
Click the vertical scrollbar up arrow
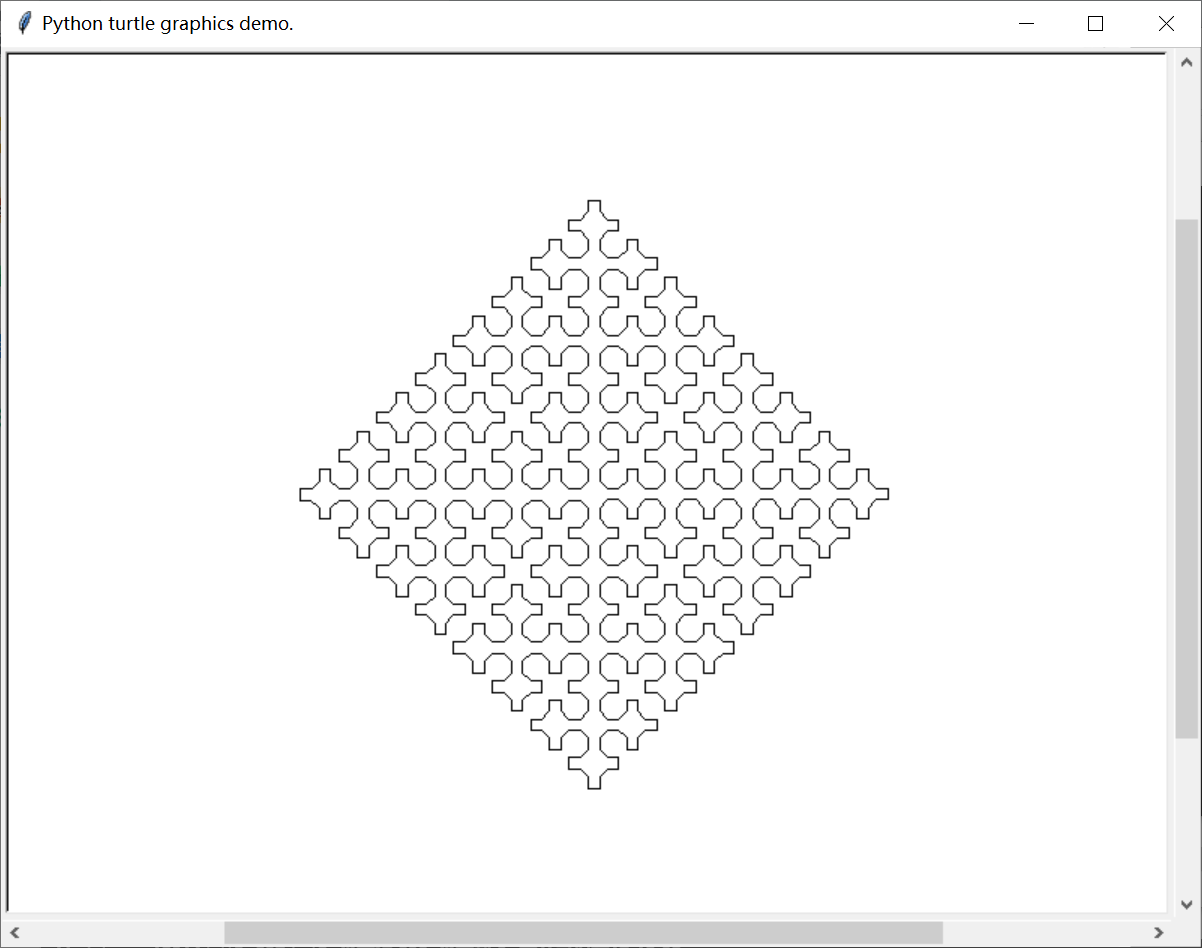[1186, 62]
